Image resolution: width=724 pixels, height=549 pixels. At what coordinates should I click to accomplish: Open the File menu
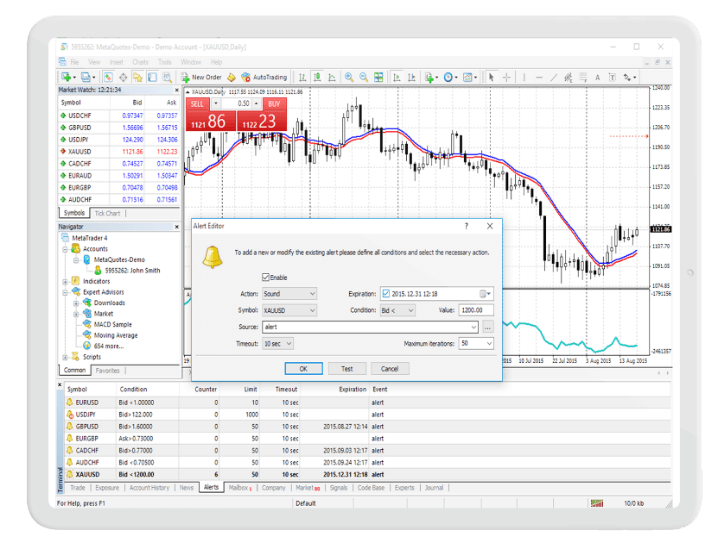tap(74, 62)
